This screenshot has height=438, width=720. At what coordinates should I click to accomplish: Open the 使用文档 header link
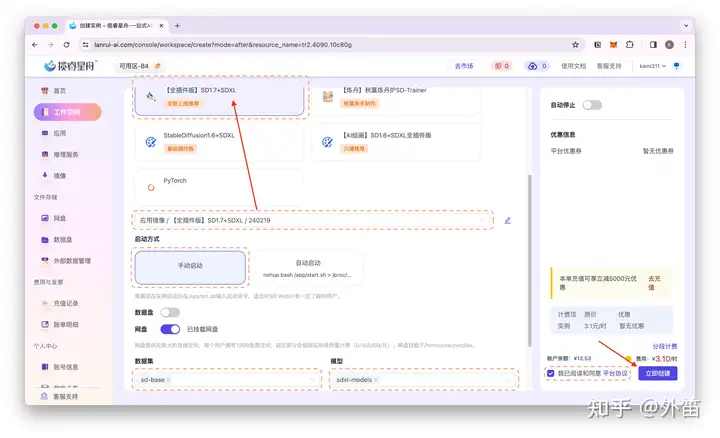pyautogui.click(x=573, y=66)
